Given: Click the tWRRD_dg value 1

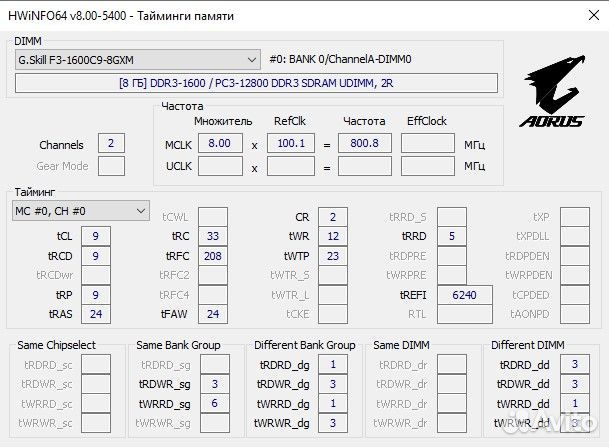Looking at the screenshot, I should click(333, 404).
